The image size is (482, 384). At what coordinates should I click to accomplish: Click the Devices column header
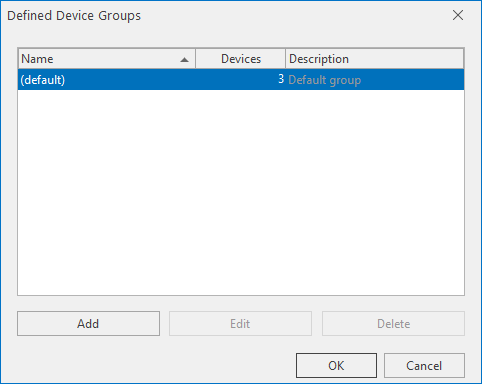241,59
